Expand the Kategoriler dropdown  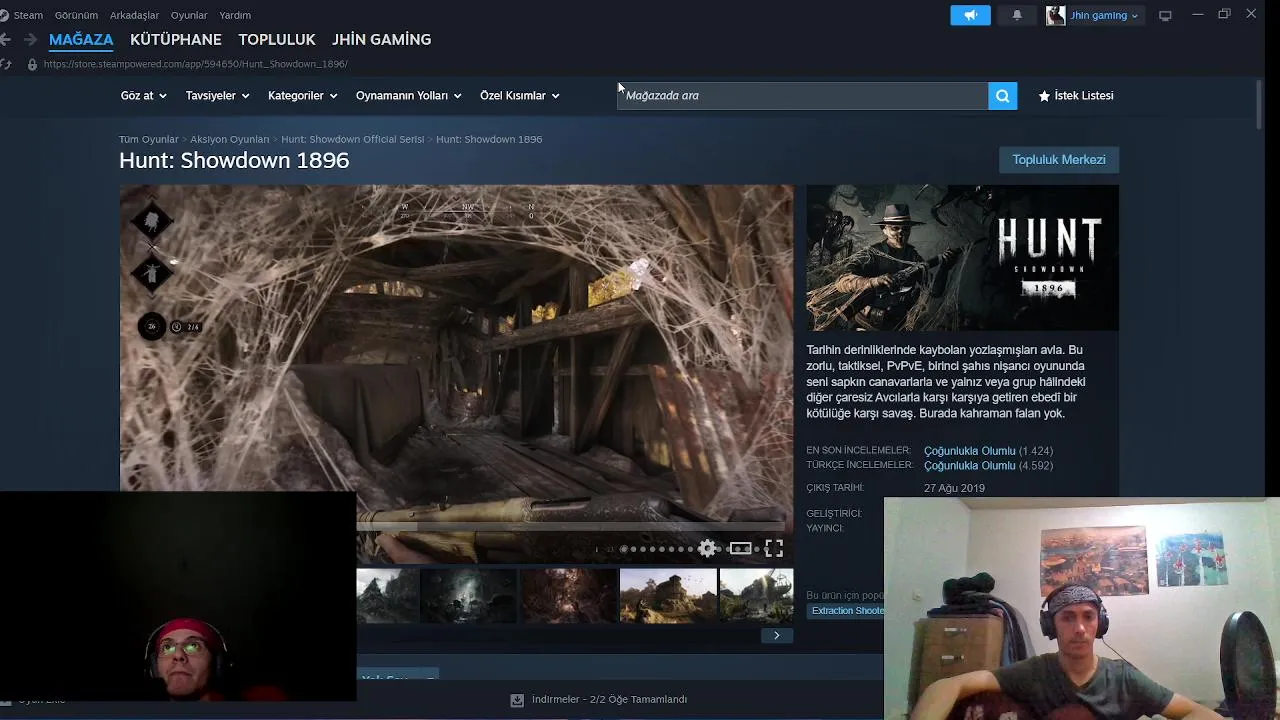click(302, 96)
